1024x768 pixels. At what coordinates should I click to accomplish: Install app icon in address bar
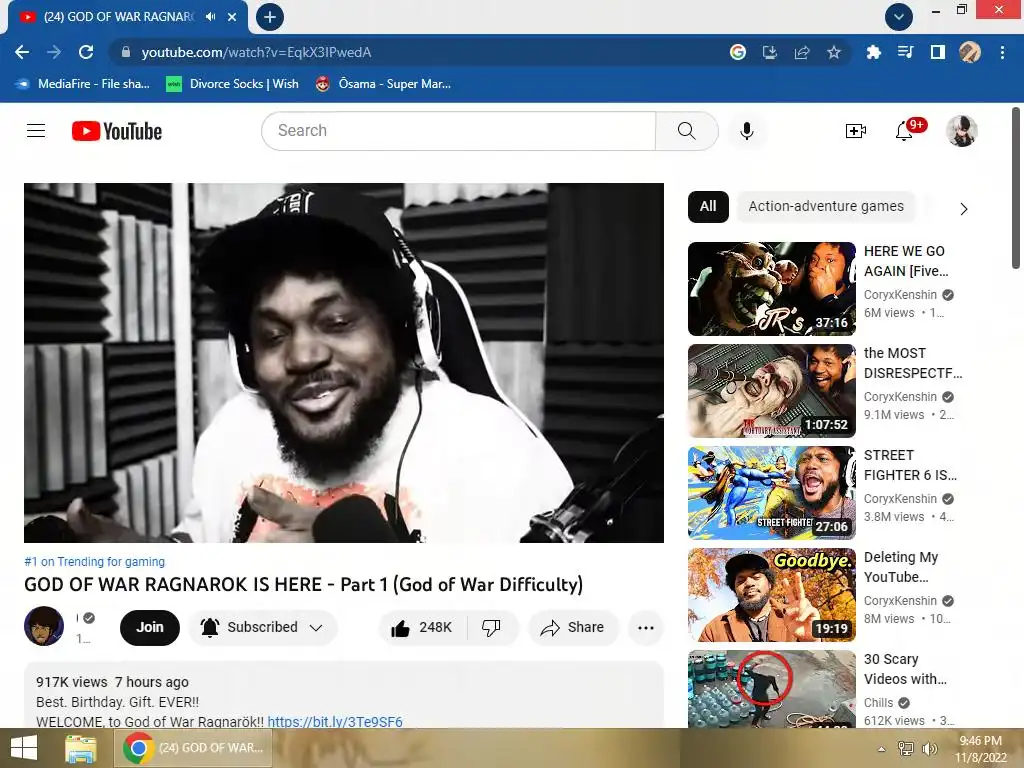click(770, 52)
